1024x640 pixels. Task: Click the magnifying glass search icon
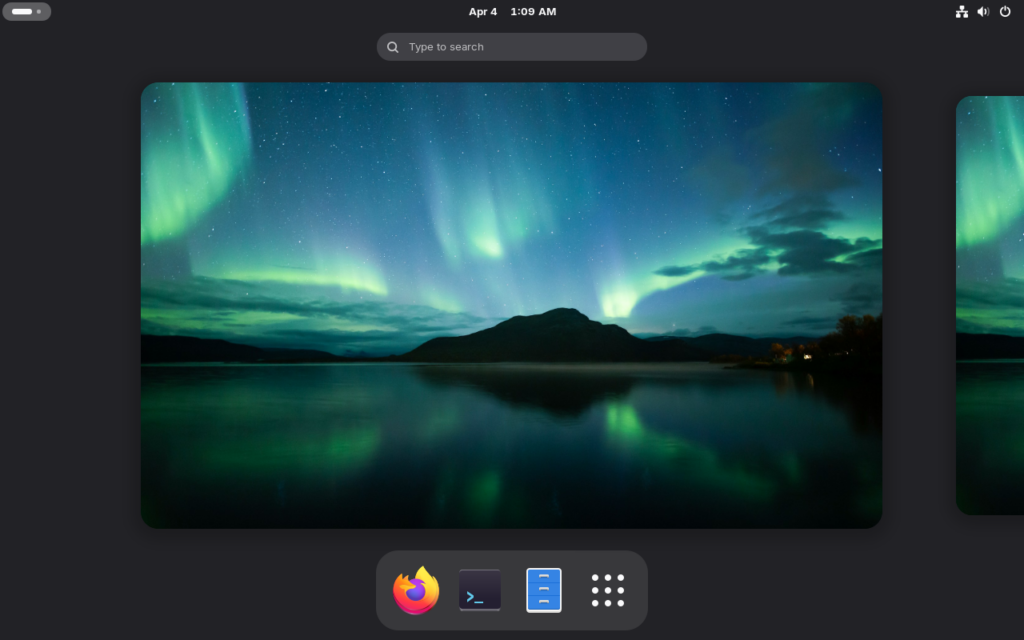tap(393, 47)
